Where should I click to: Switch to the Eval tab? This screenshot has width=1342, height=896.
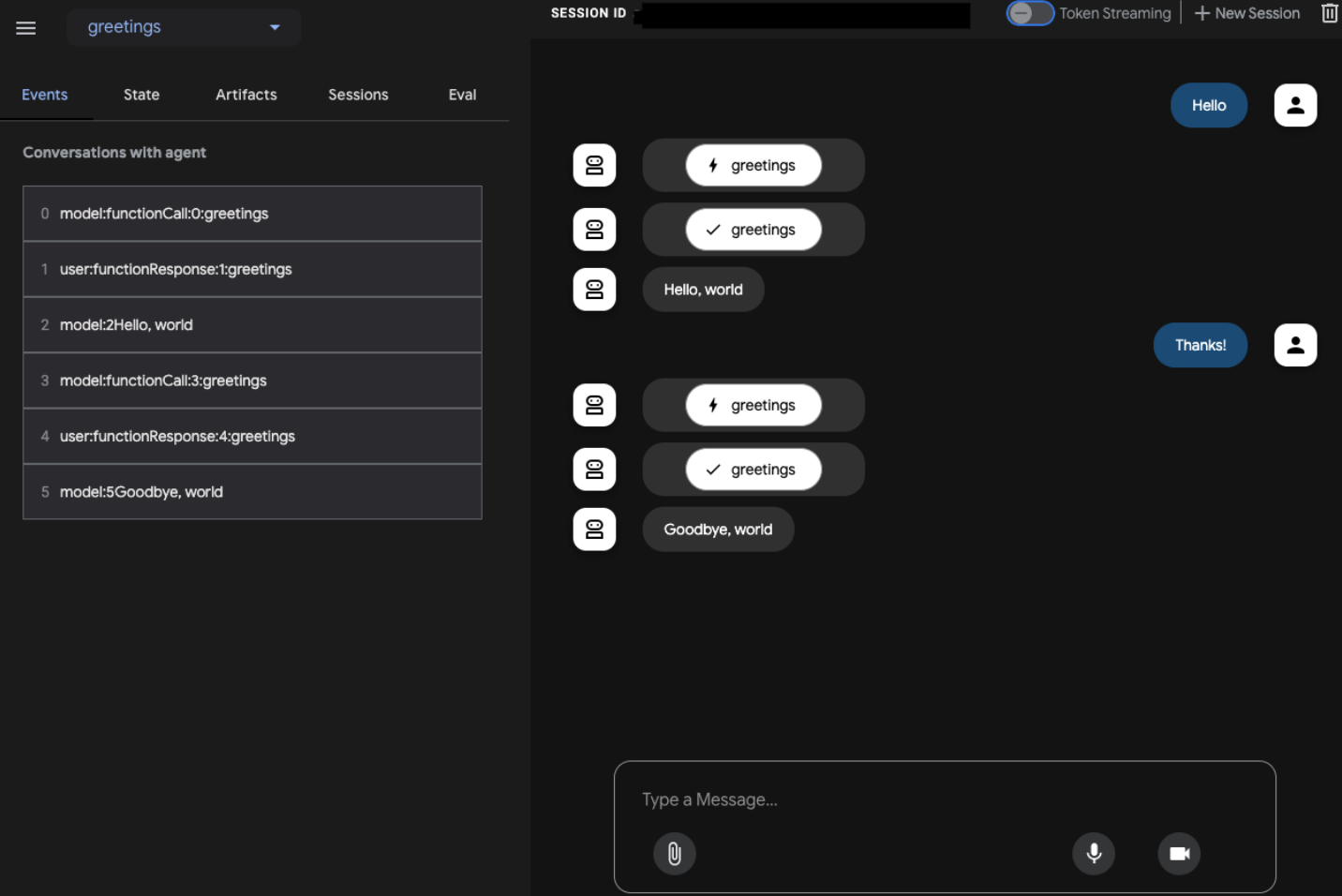pyautogui.click(x=462, y=95)
